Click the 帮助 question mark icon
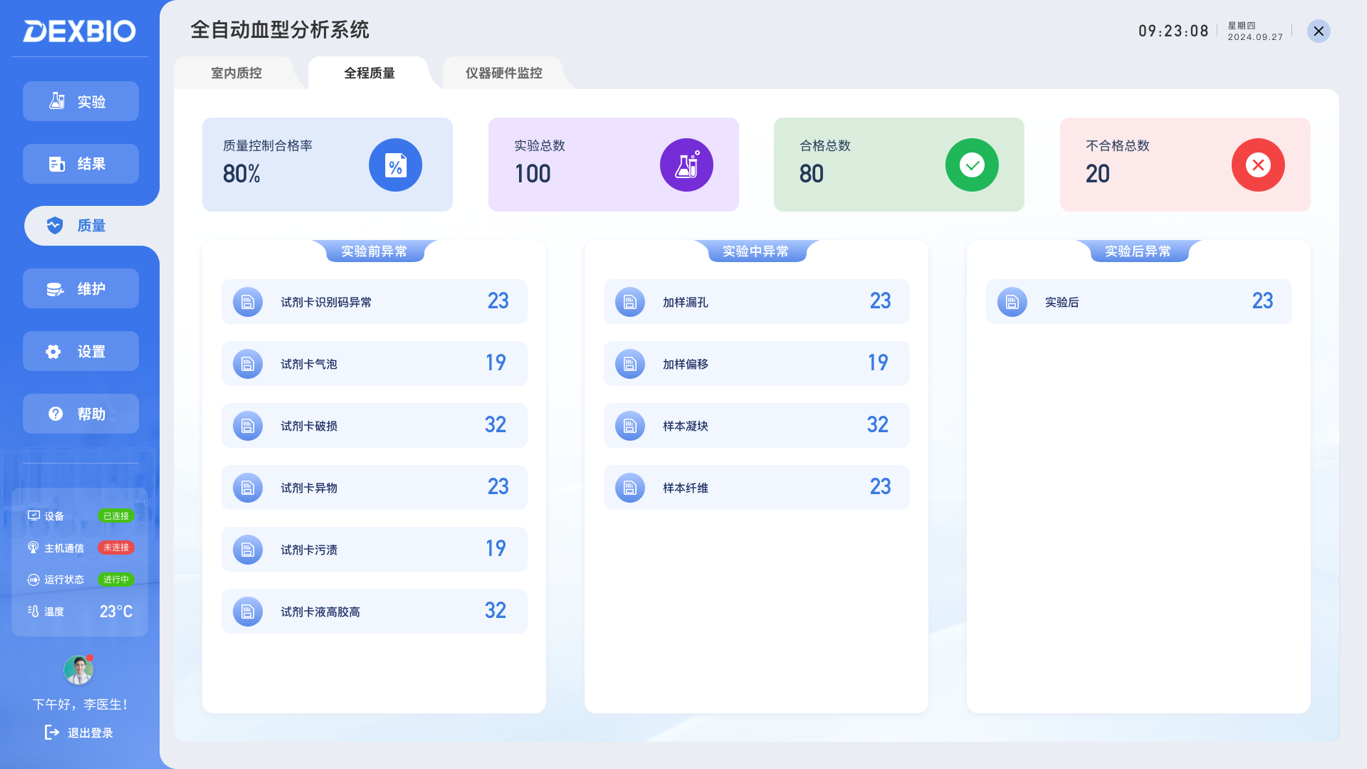Screen dimensions: 1367x769 (54, 413)
